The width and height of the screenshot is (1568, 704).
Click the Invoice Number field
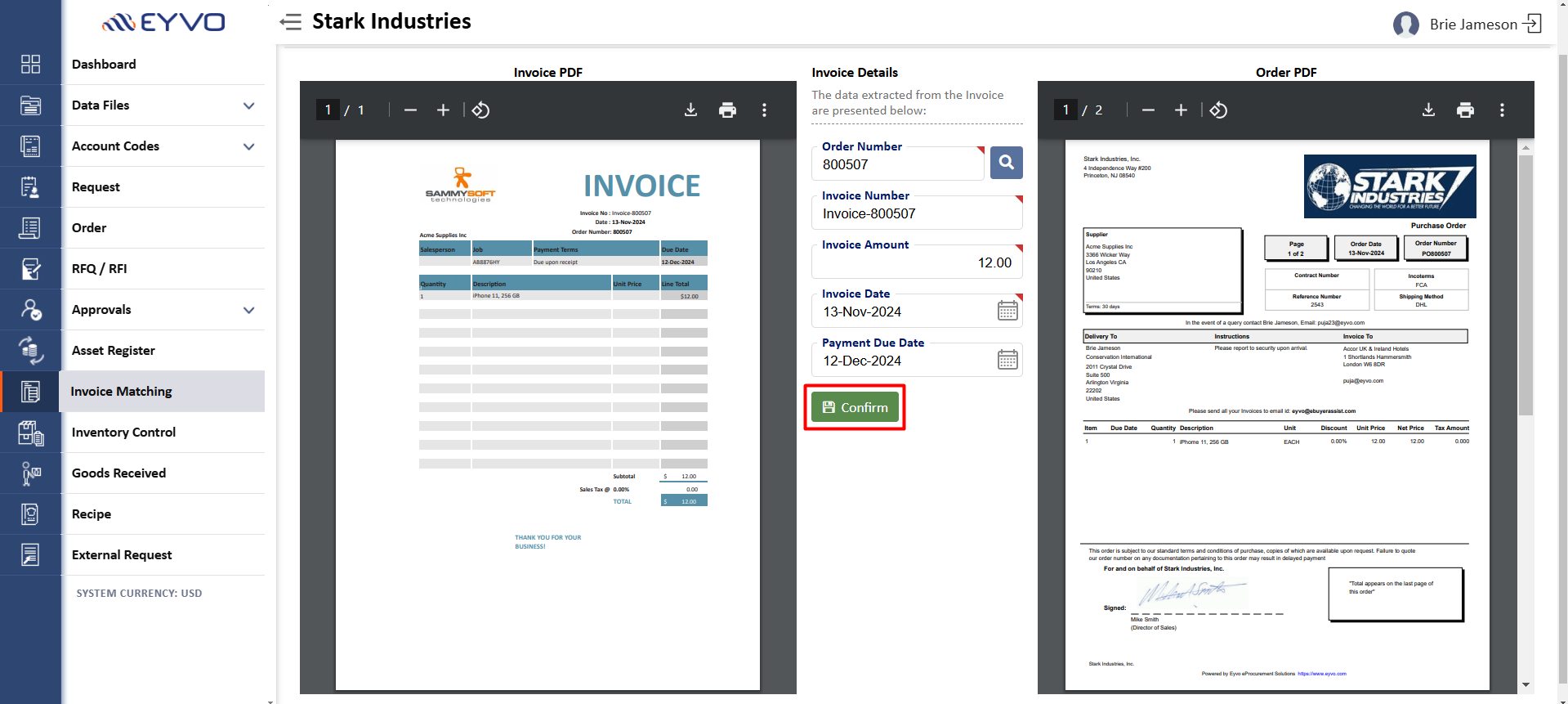tap(917, 213)
